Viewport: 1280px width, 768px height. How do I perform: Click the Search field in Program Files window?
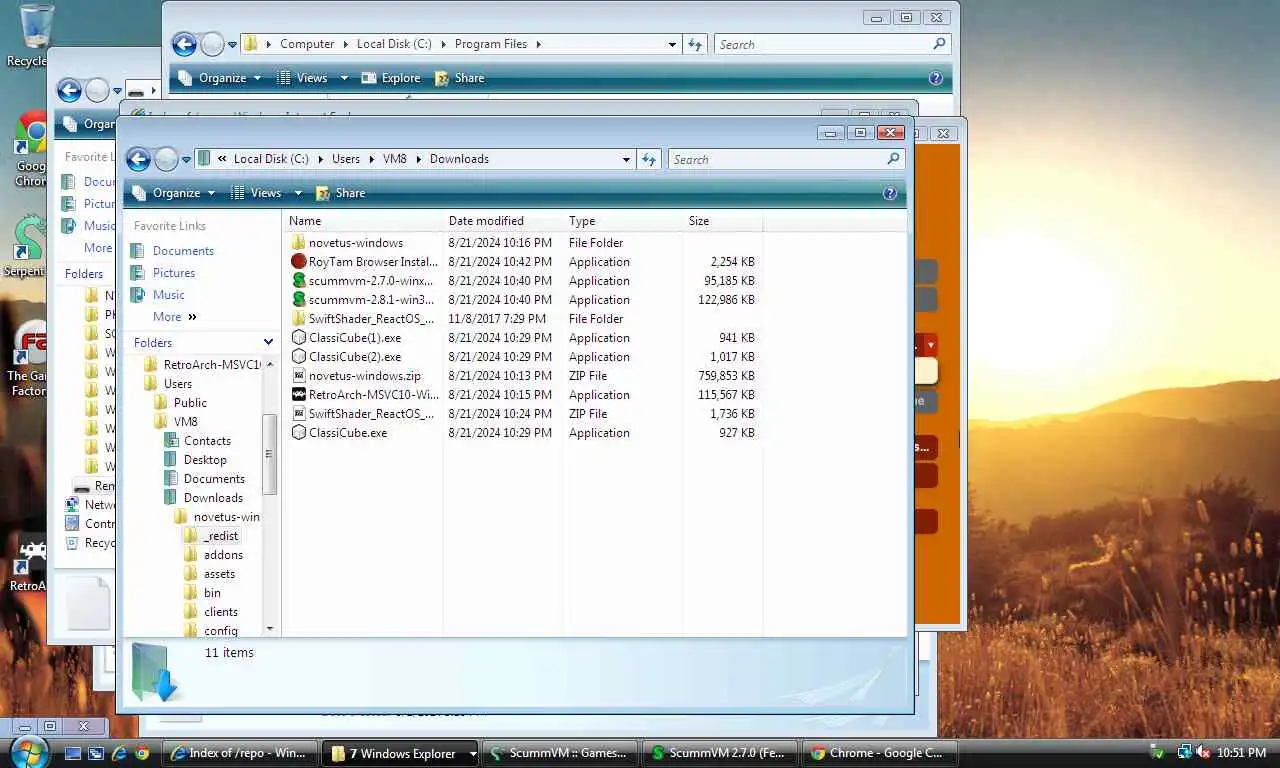coord(822,44)
